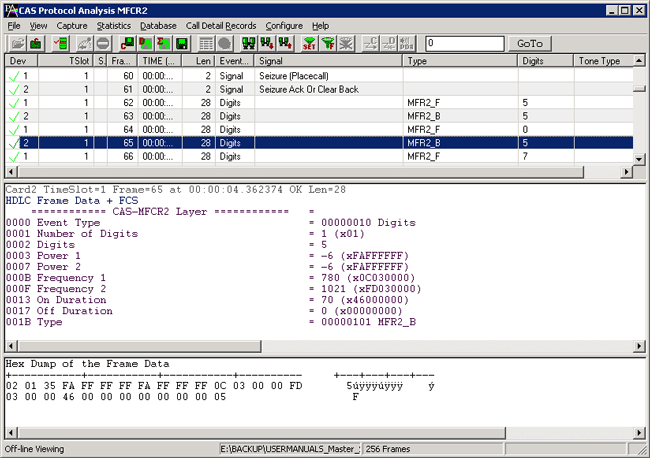This screenshot has width=650, height=458.
Task: Click the green checkmark of frame 63 row
Action: 14,116
